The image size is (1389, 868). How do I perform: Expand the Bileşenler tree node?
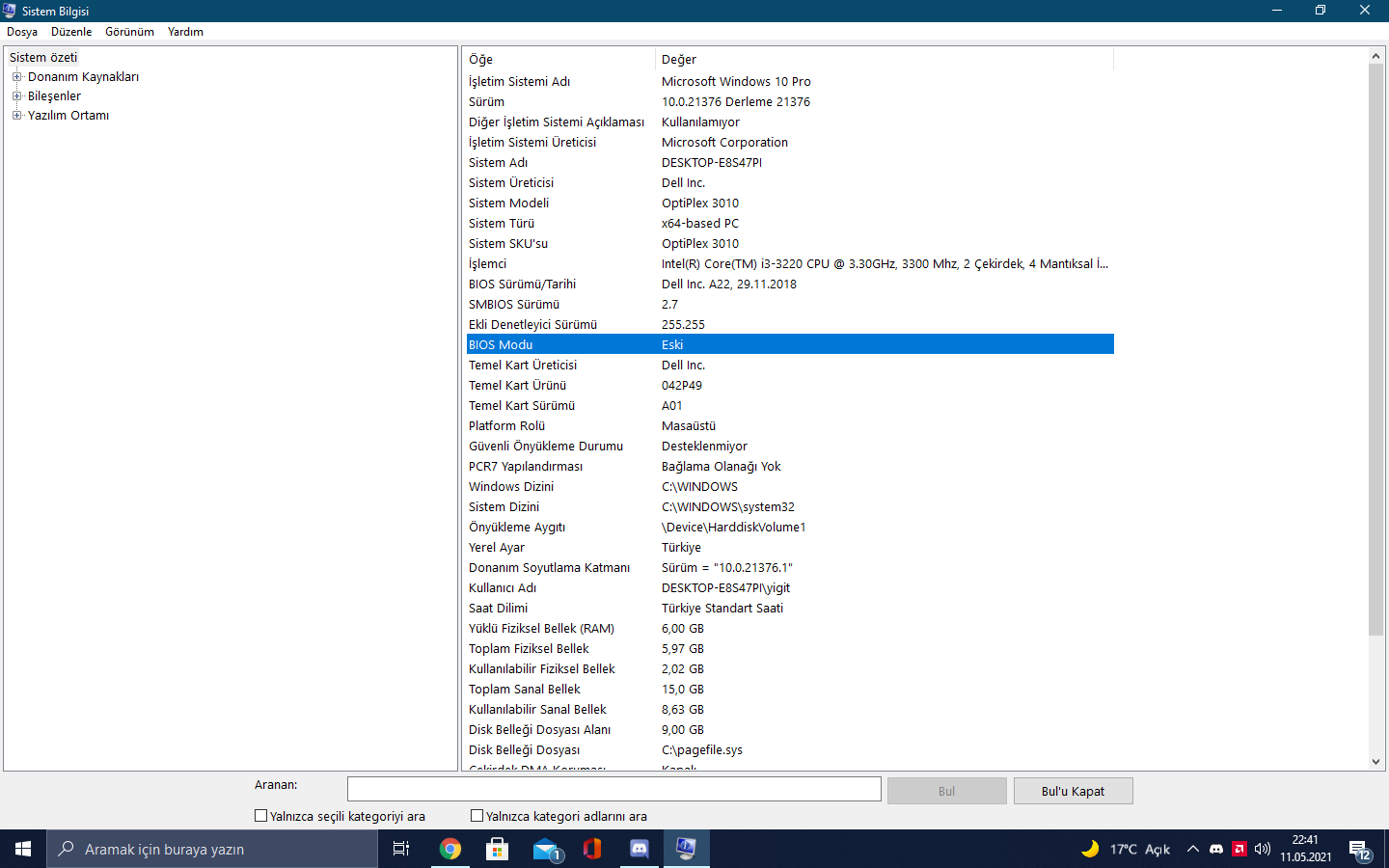tap(16, 96)
